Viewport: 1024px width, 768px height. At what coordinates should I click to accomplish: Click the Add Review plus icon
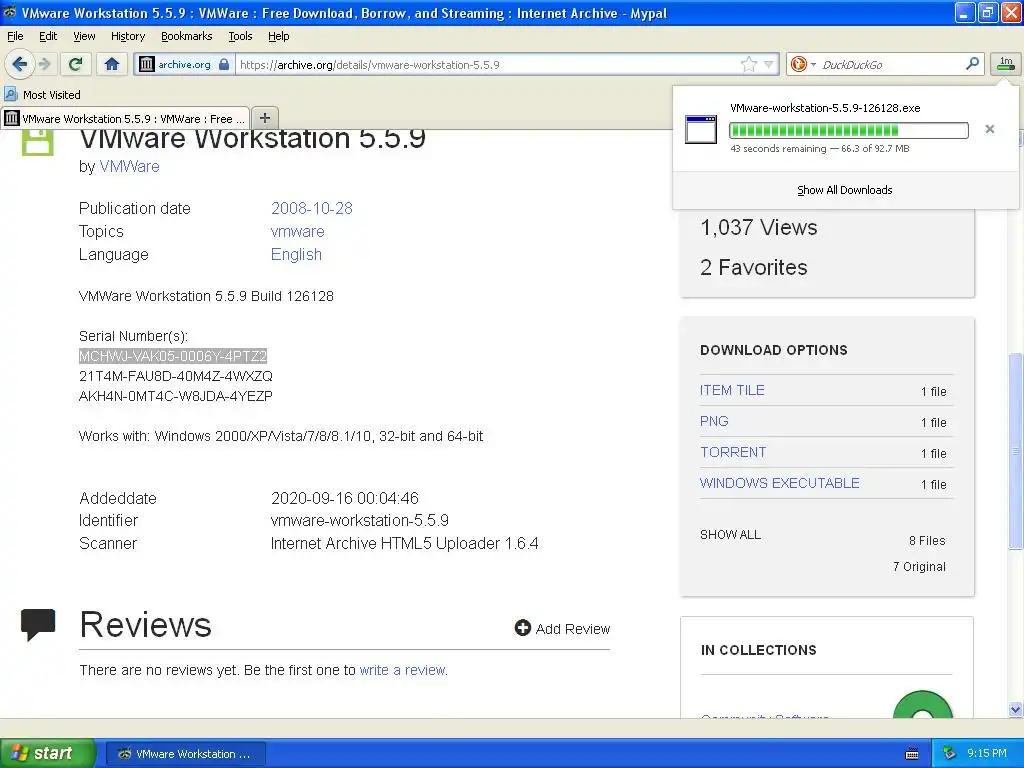(522, 628)
